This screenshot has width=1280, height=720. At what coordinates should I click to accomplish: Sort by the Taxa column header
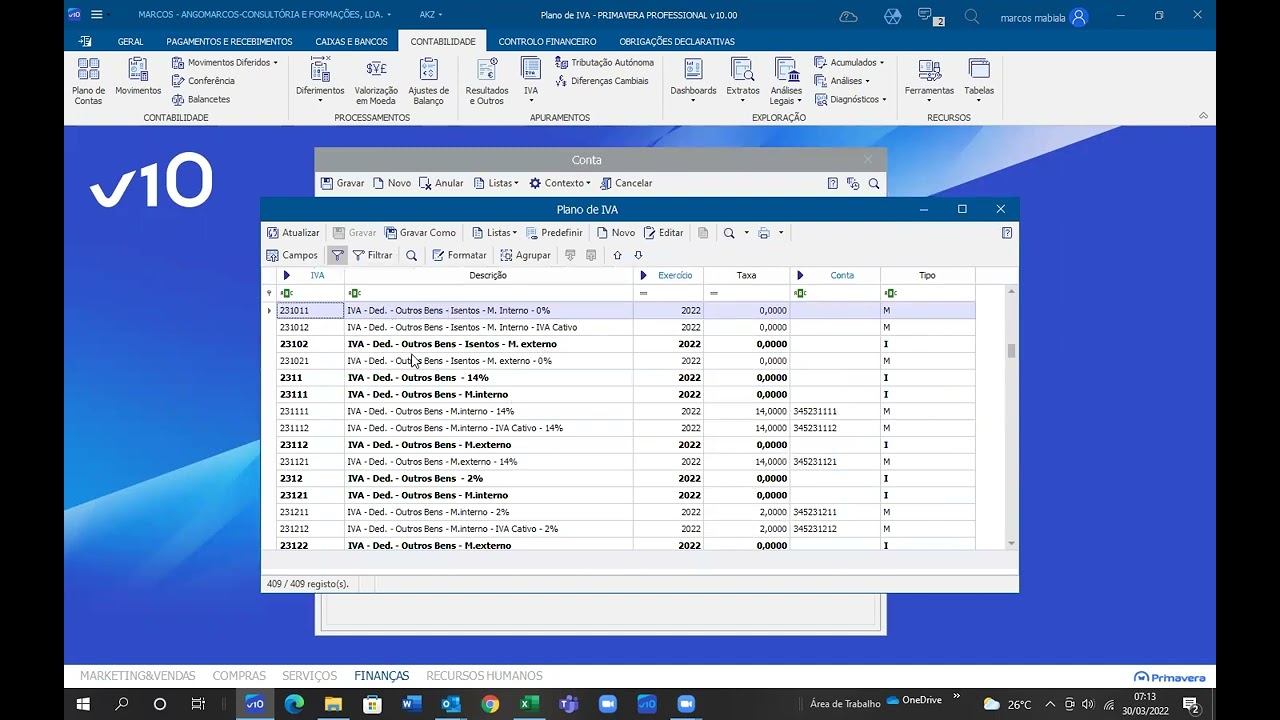746,275
